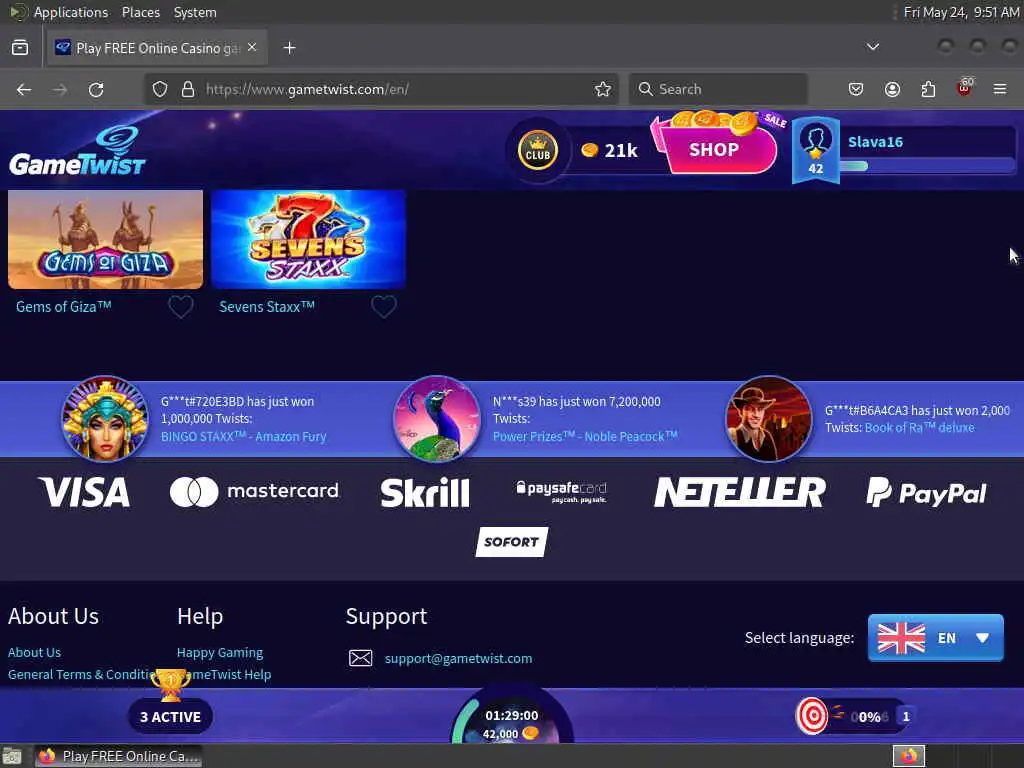The image size is (1024, 768).
Task: Go back with the browser back arrow
Action: pyautogui.click(x=24, y=89)
